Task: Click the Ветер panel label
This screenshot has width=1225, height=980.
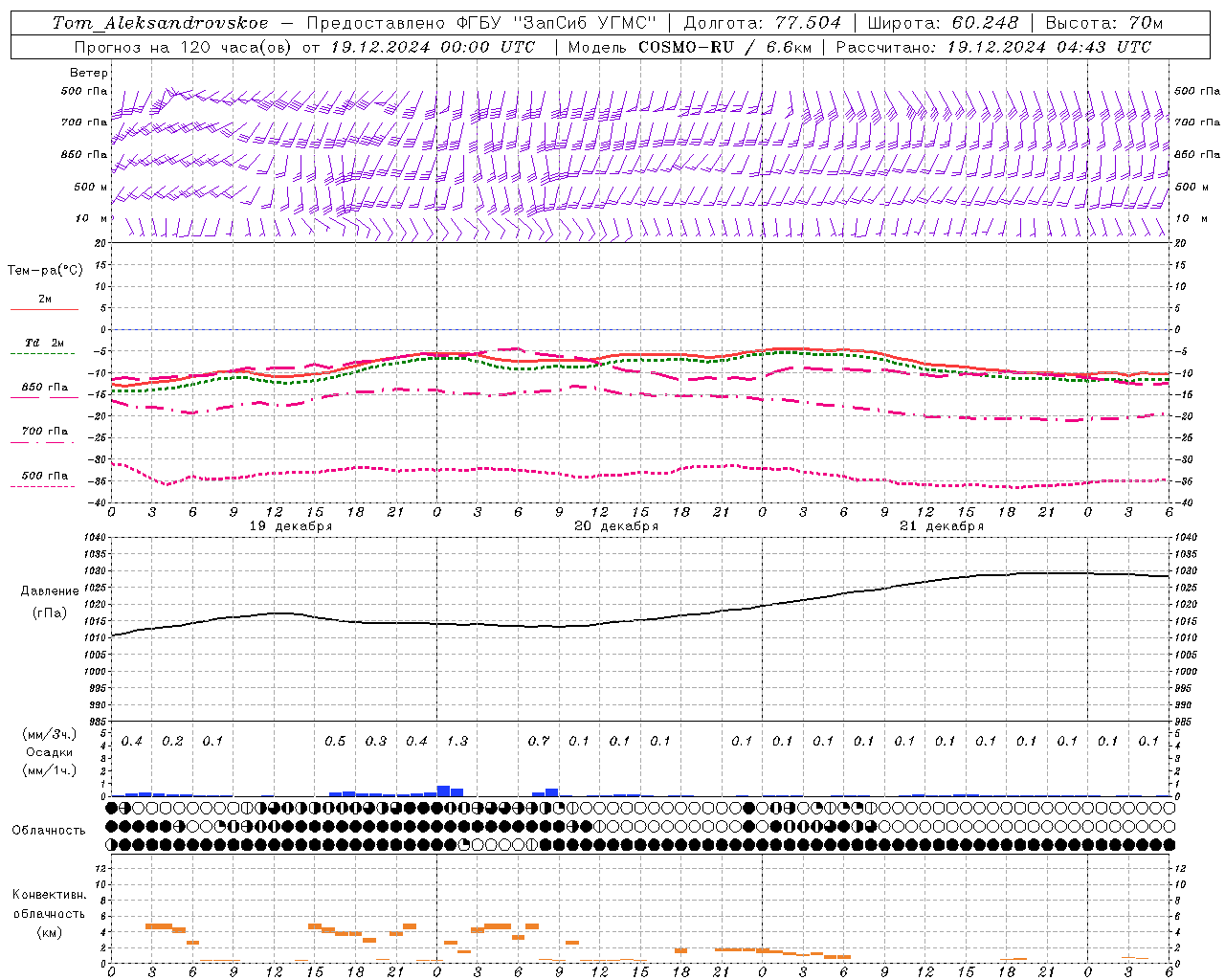Action: [89, 73]
